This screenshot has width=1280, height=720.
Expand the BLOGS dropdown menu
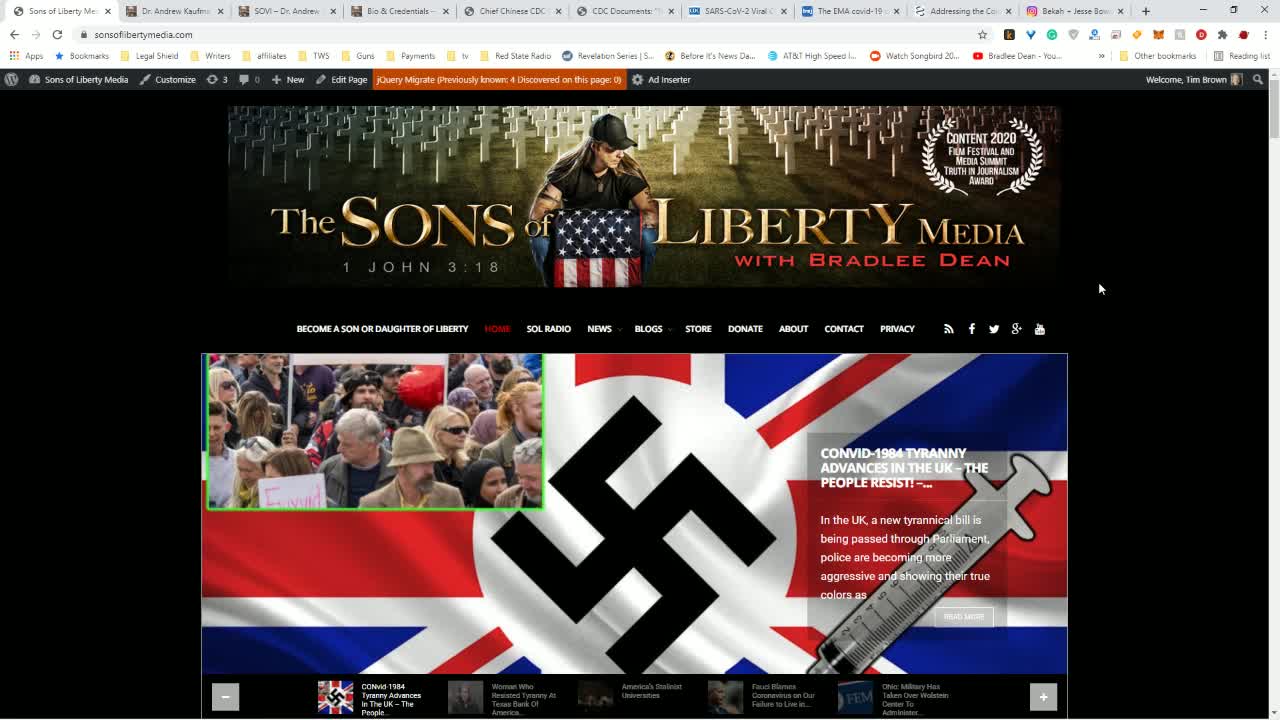(652, 329)
